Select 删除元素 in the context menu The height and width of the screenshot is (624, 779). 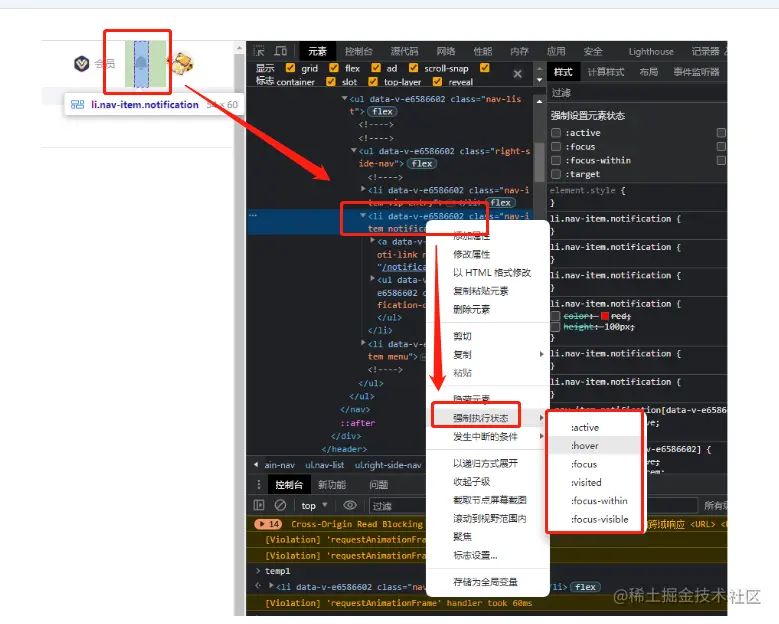[x=488, y=310]
